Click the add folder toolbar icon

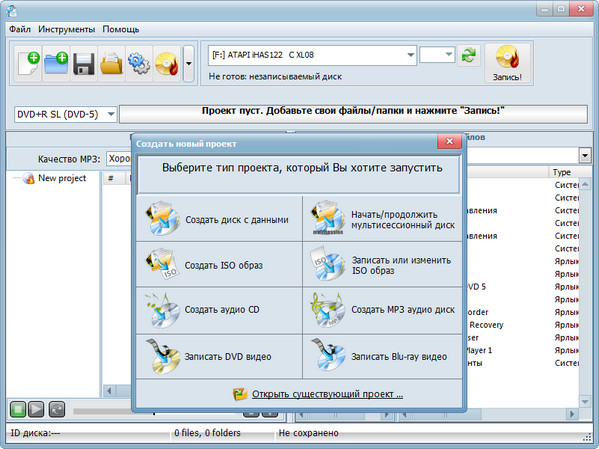click(56, 63)
